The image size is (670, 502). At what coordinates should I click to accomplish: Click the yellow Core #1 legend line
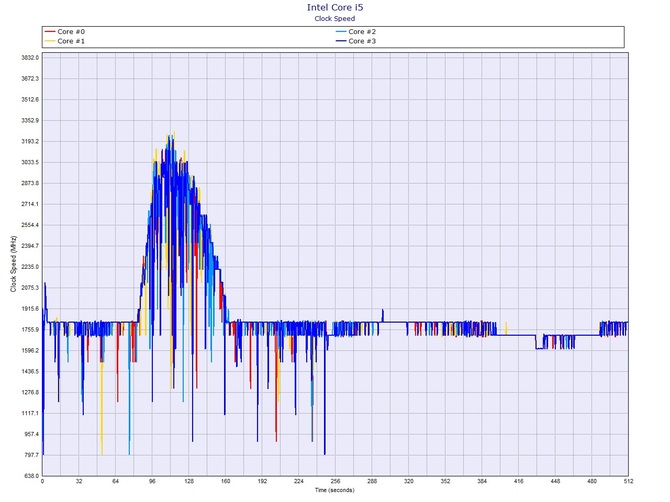50,41
